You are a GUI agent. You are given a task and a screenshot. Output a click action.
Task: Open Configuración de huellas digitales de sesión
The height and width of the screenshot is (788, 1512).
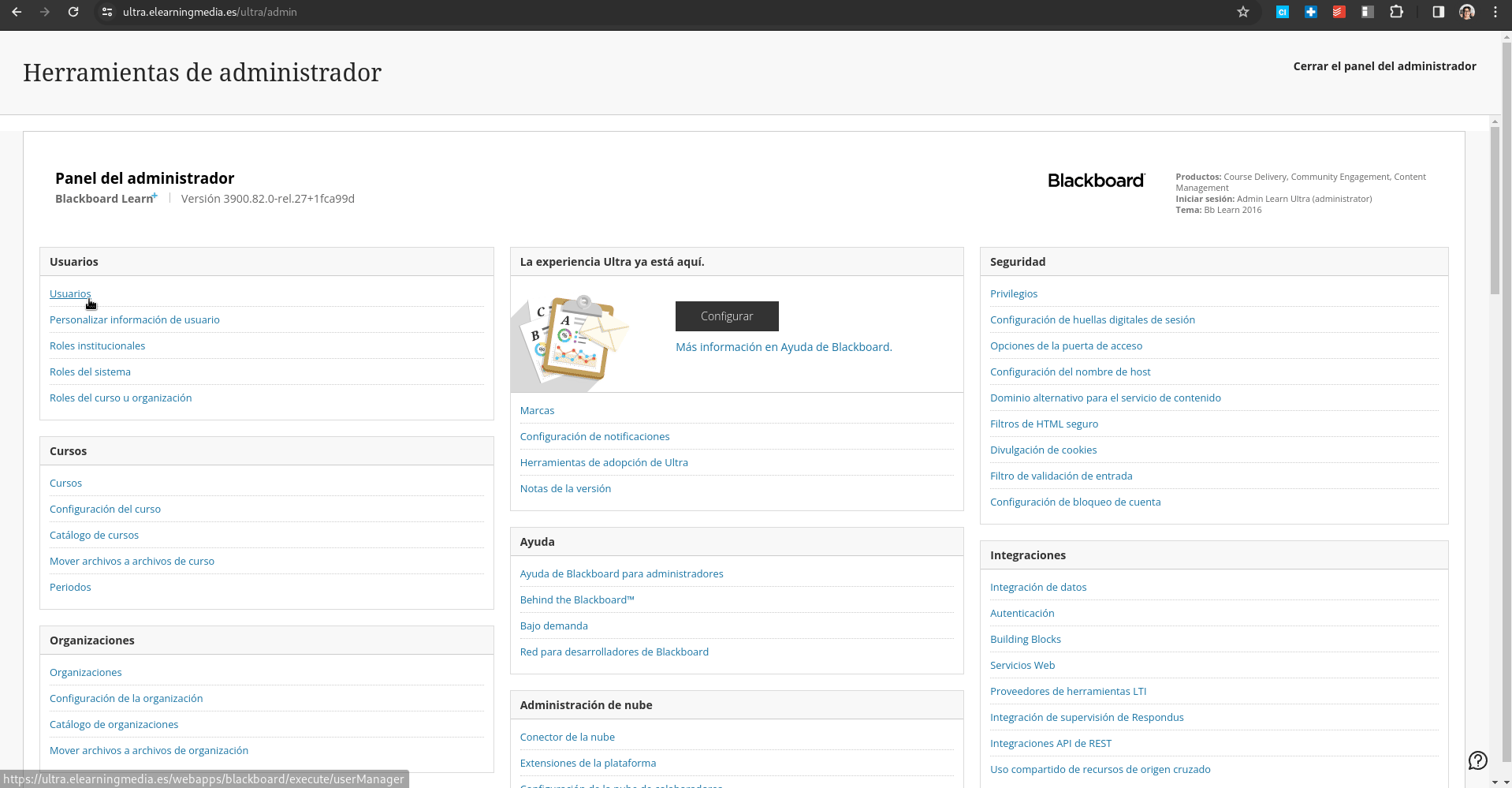point(1093,319)
